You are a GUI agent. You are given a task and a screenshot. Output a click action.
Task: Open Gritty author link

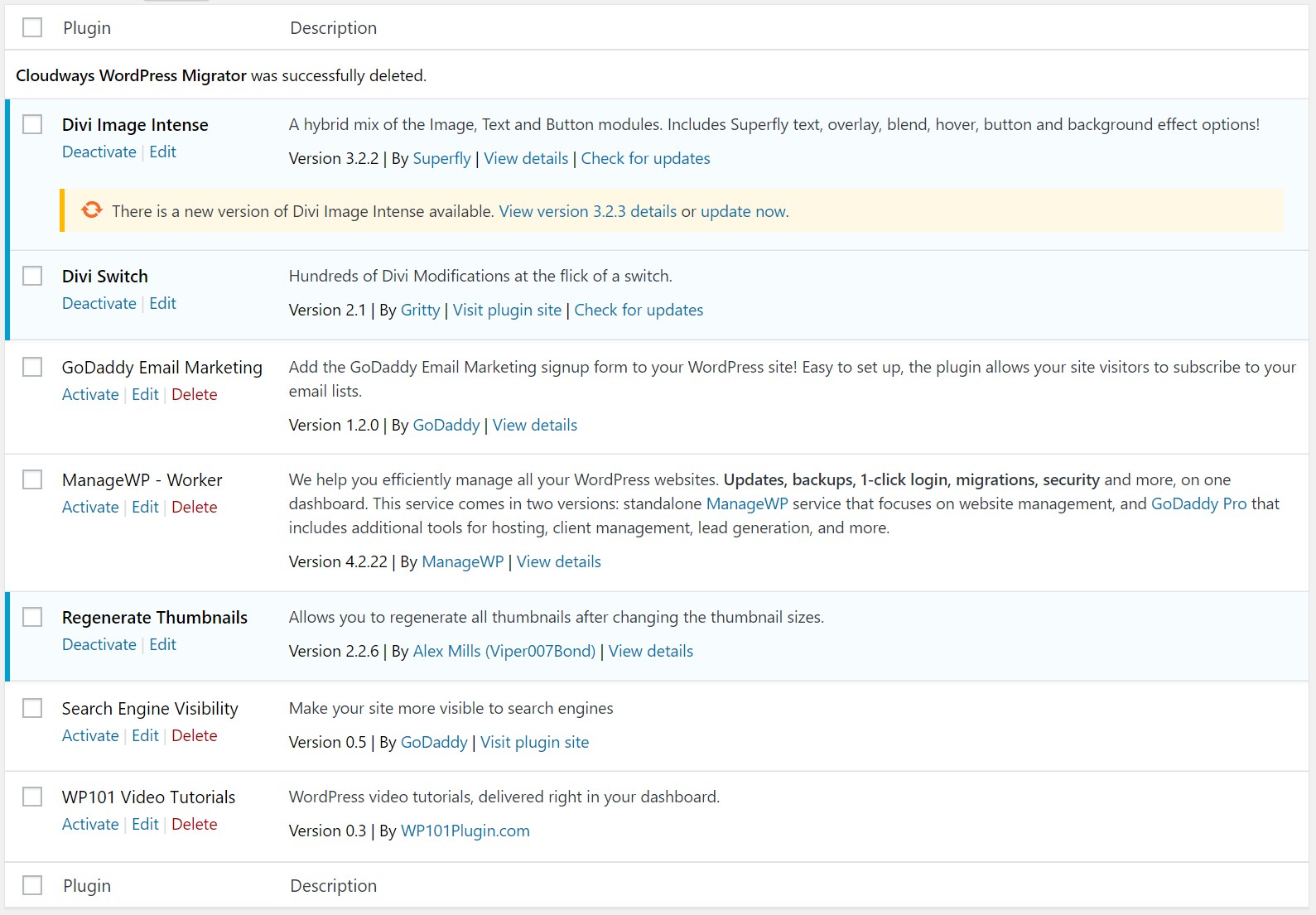[x=420, y=311]
